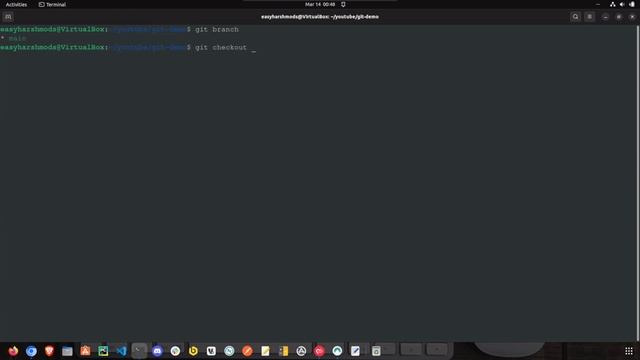Open the orange round Postman-style dock icon
The height and width of the screenshot is (360, 640).
click(247, 351)
